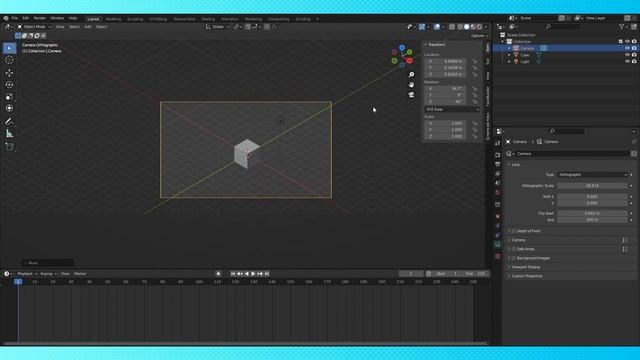Toggle Collection viewport visibility eye
The width and height of the screenshot is (640, 360).
[627, 42]
